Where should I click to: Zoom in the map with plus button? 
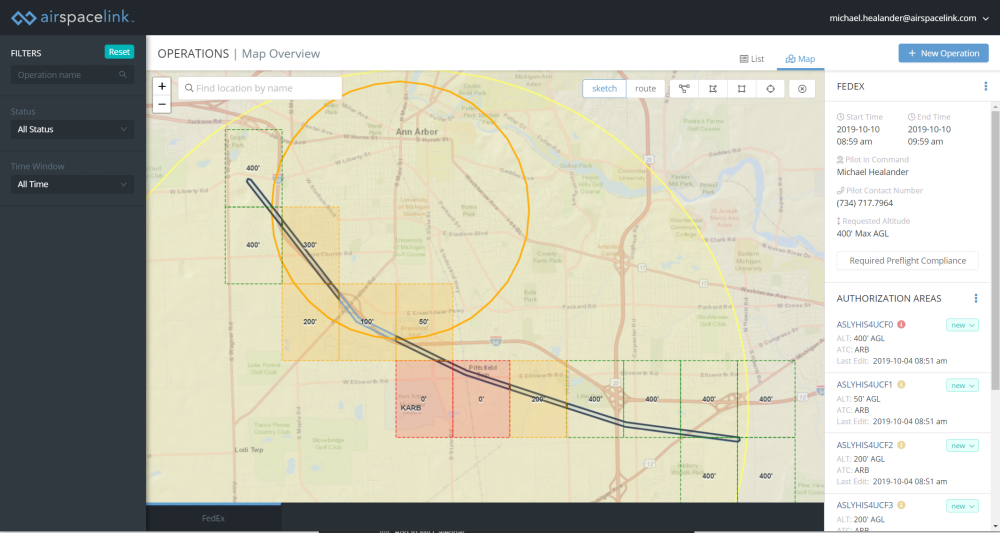pyautogui.click(x=162, y=86)
